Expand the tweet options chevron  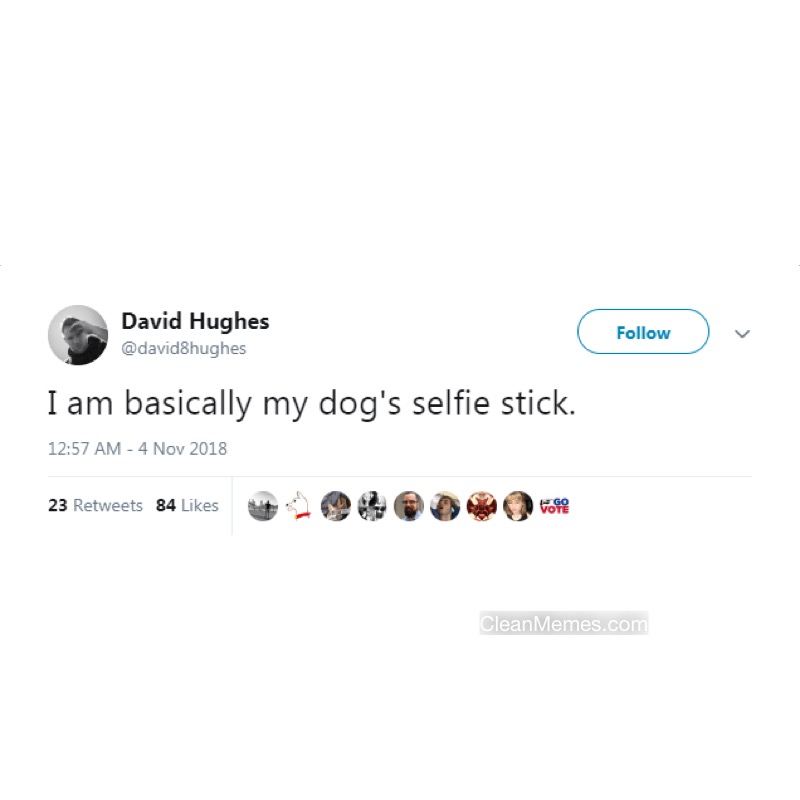click(742, 334)
